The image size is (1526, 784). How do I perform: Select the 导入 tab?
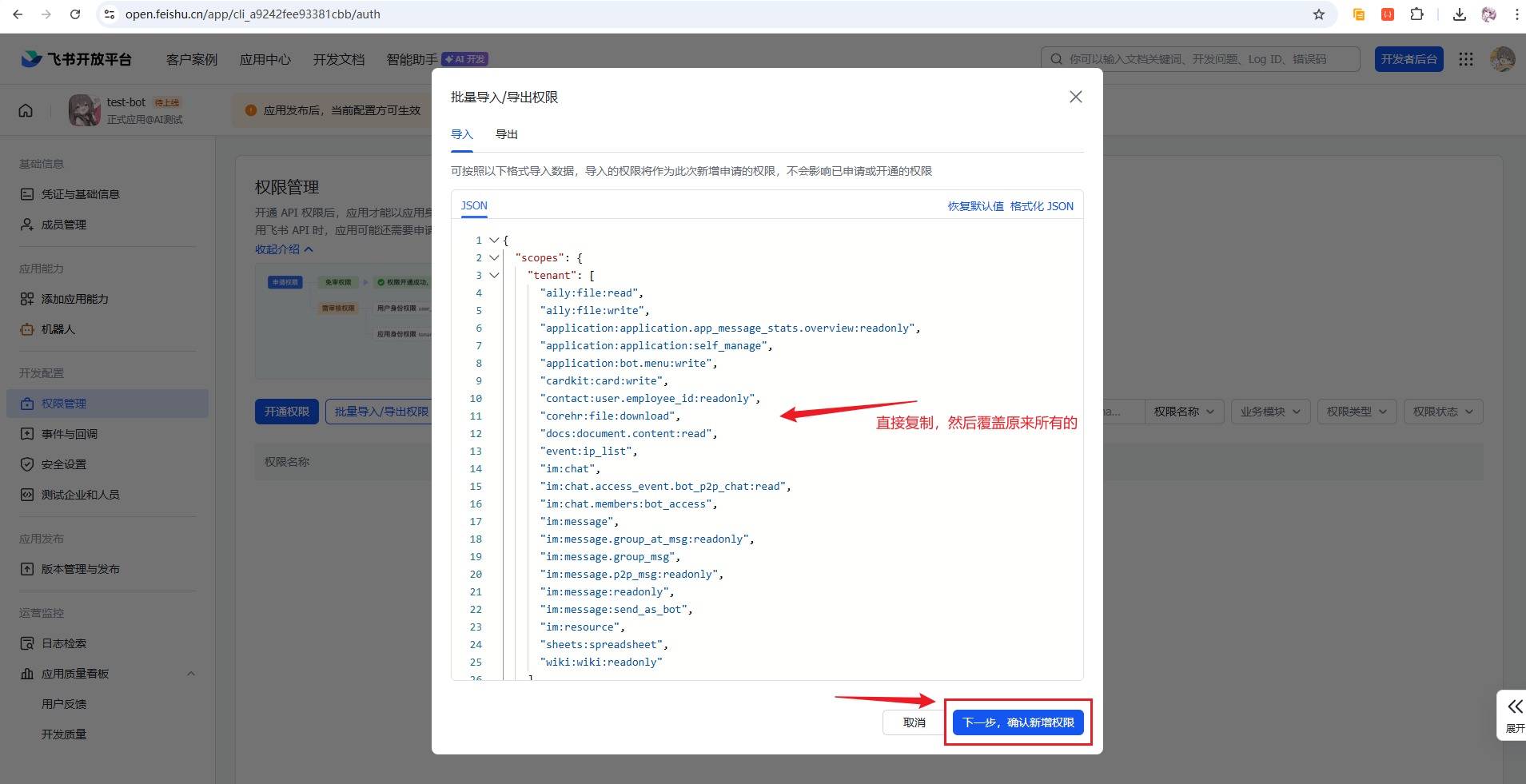click(x=462, y=134)
